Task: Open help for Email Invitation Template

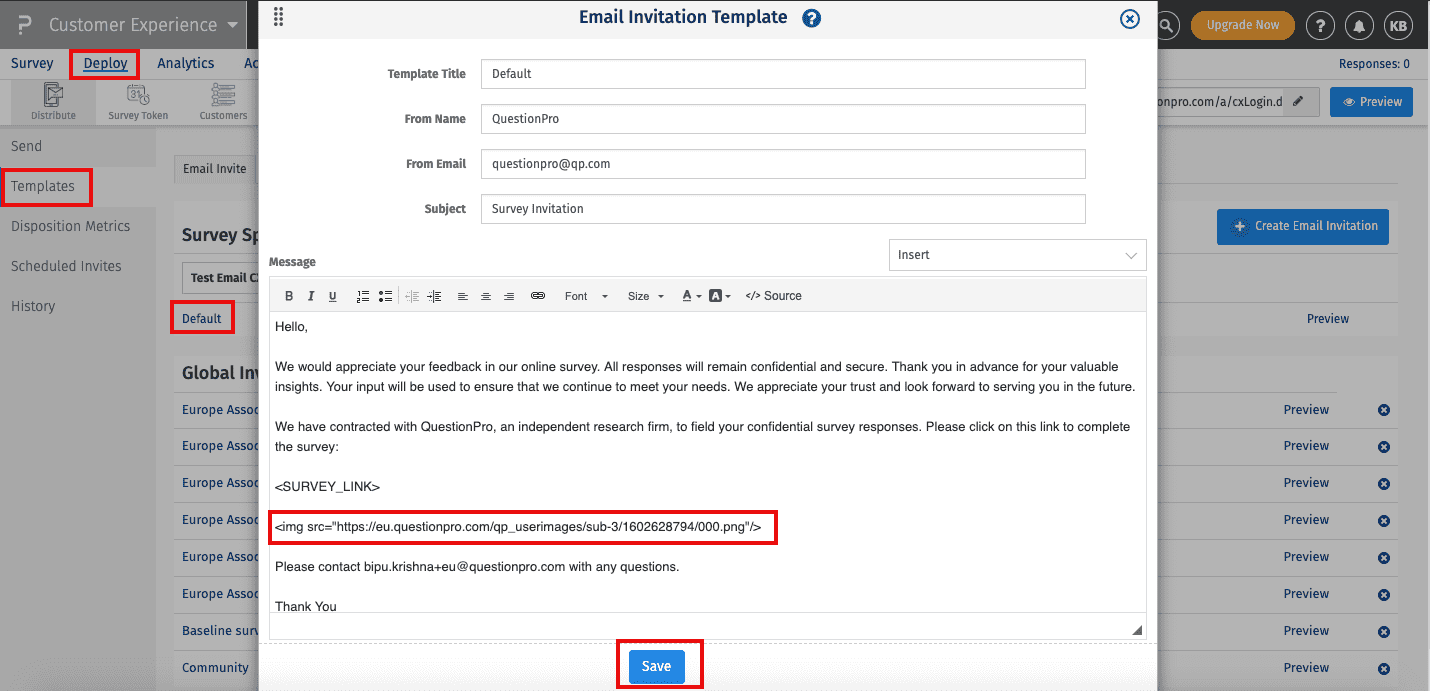Action: (812, 18)
